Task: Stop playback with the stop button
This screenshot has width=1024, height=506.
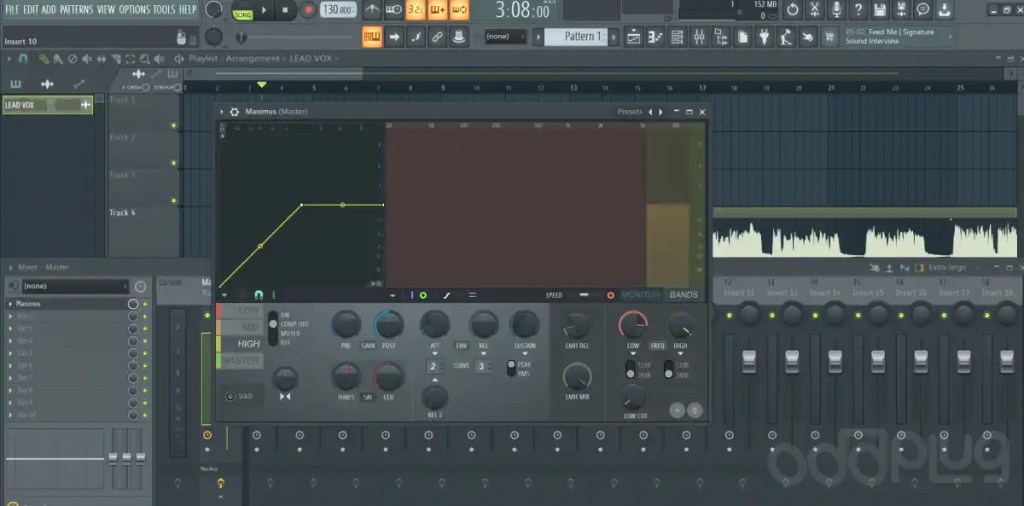Action: click(x=285, y=10)
